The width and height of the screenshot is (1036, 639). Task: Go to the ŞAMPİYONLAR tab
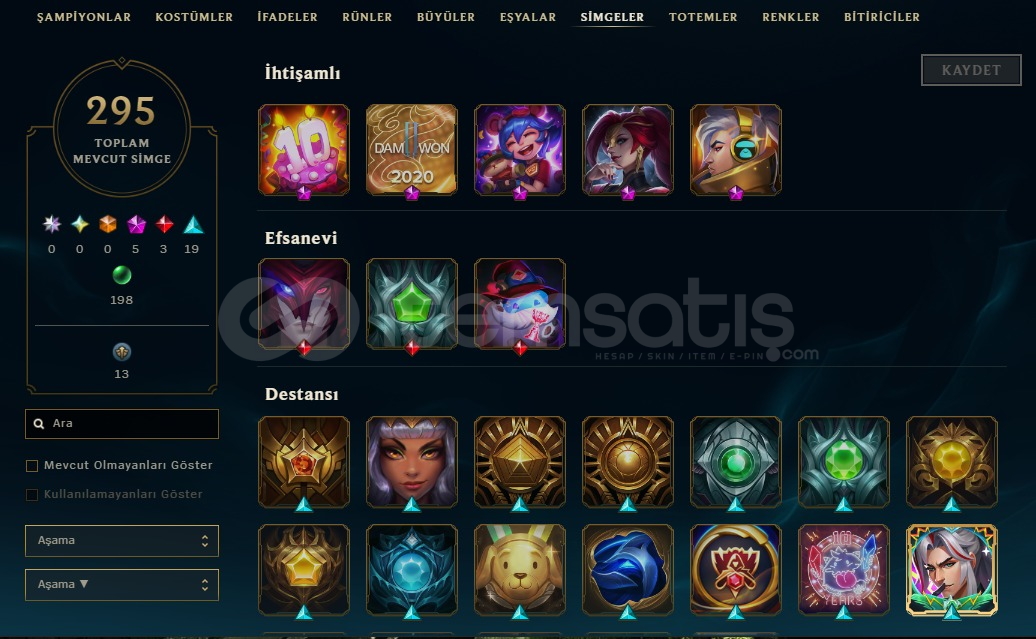(x=84, y=17)
